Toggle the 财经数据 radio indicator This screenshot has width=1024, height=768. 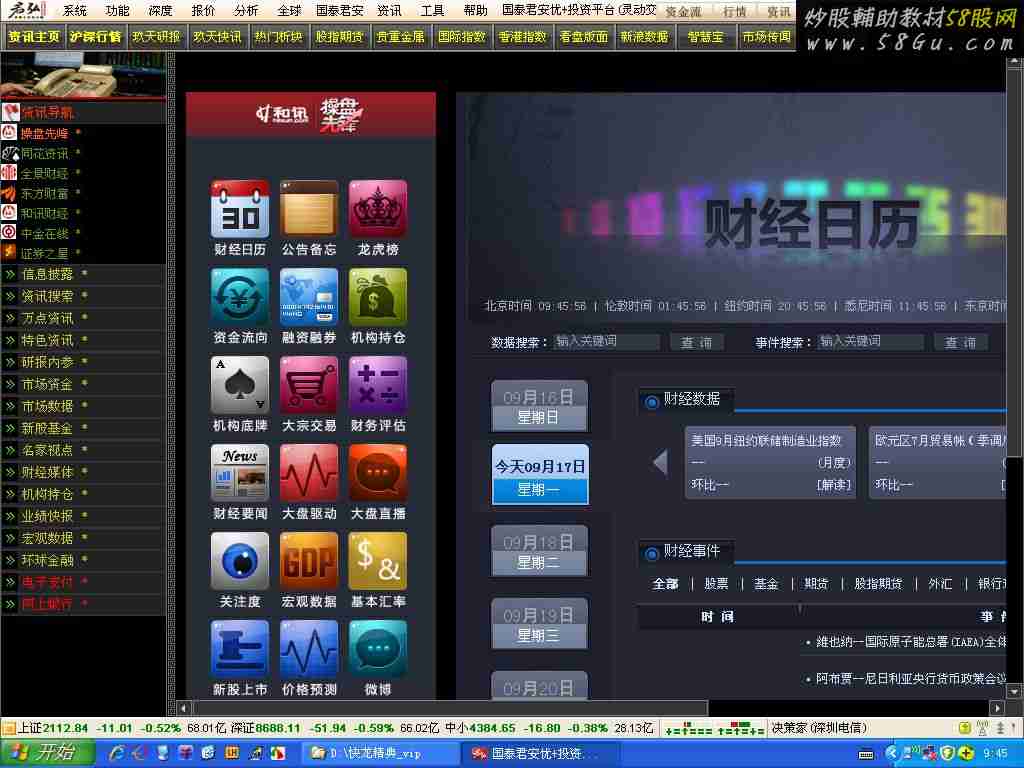click(x=651, y=402)
